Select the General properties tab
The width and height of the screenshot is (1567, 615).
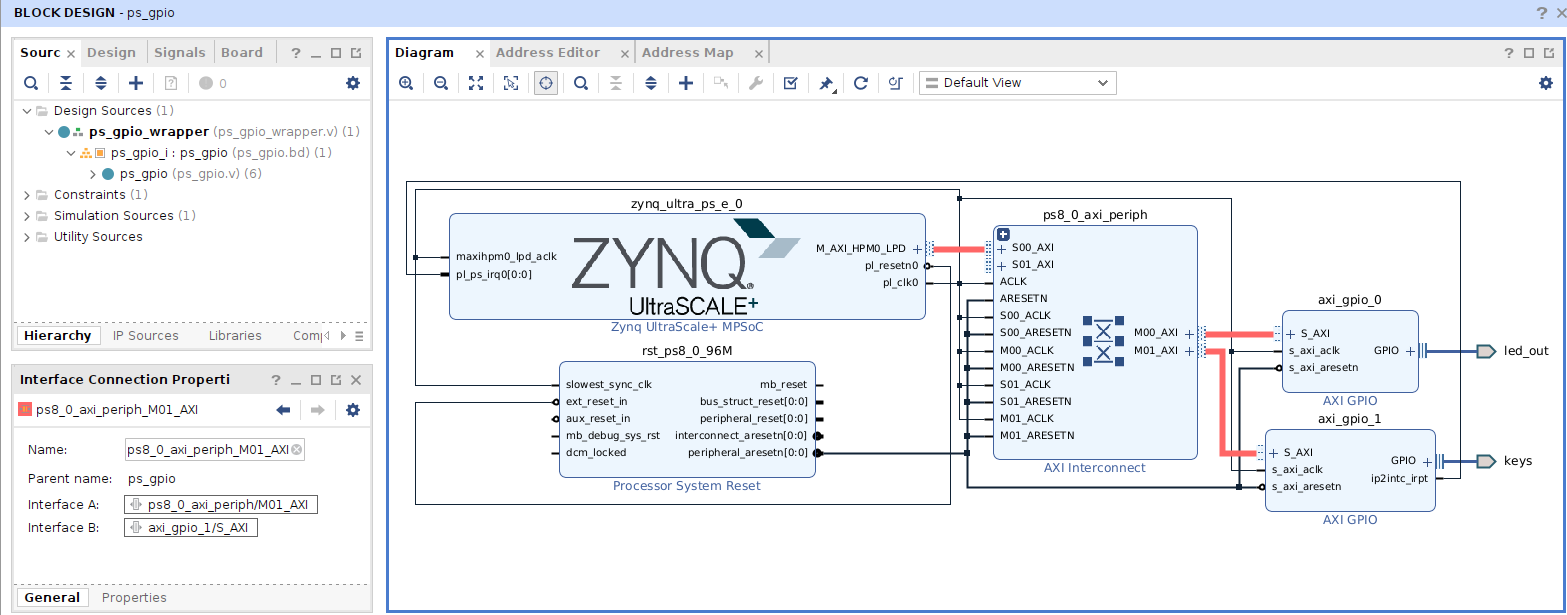pyautogui.click(x=52, y=598)
